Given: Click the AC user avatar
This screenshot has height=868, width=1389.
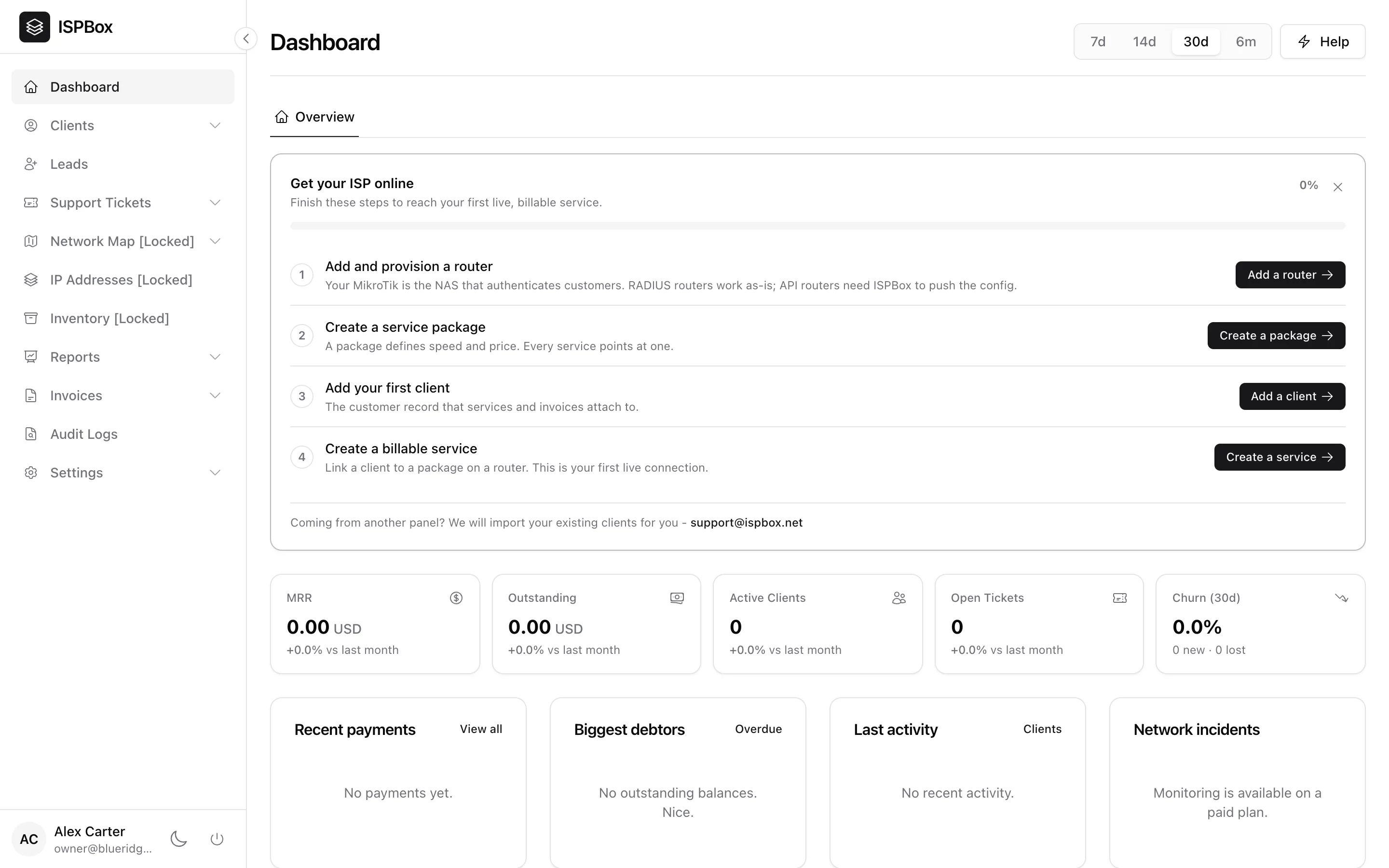Looking at the screenshot, I should tap(29, 839).
